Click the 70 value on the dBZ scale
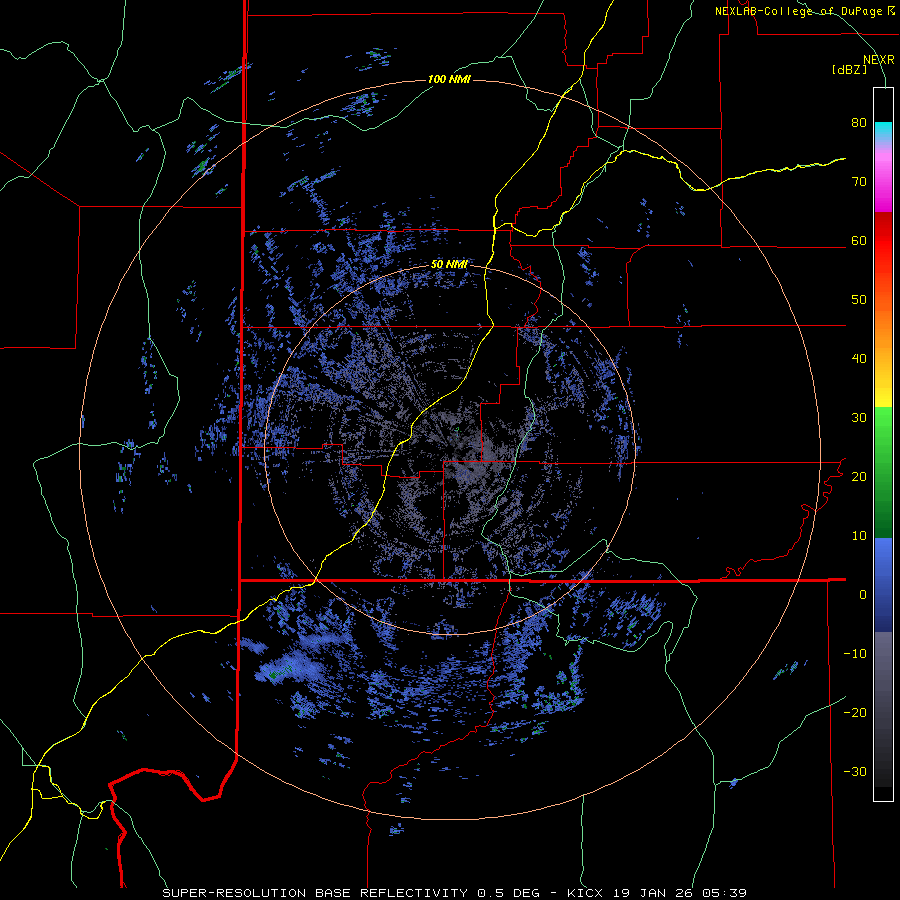 [x=859, y=182]
